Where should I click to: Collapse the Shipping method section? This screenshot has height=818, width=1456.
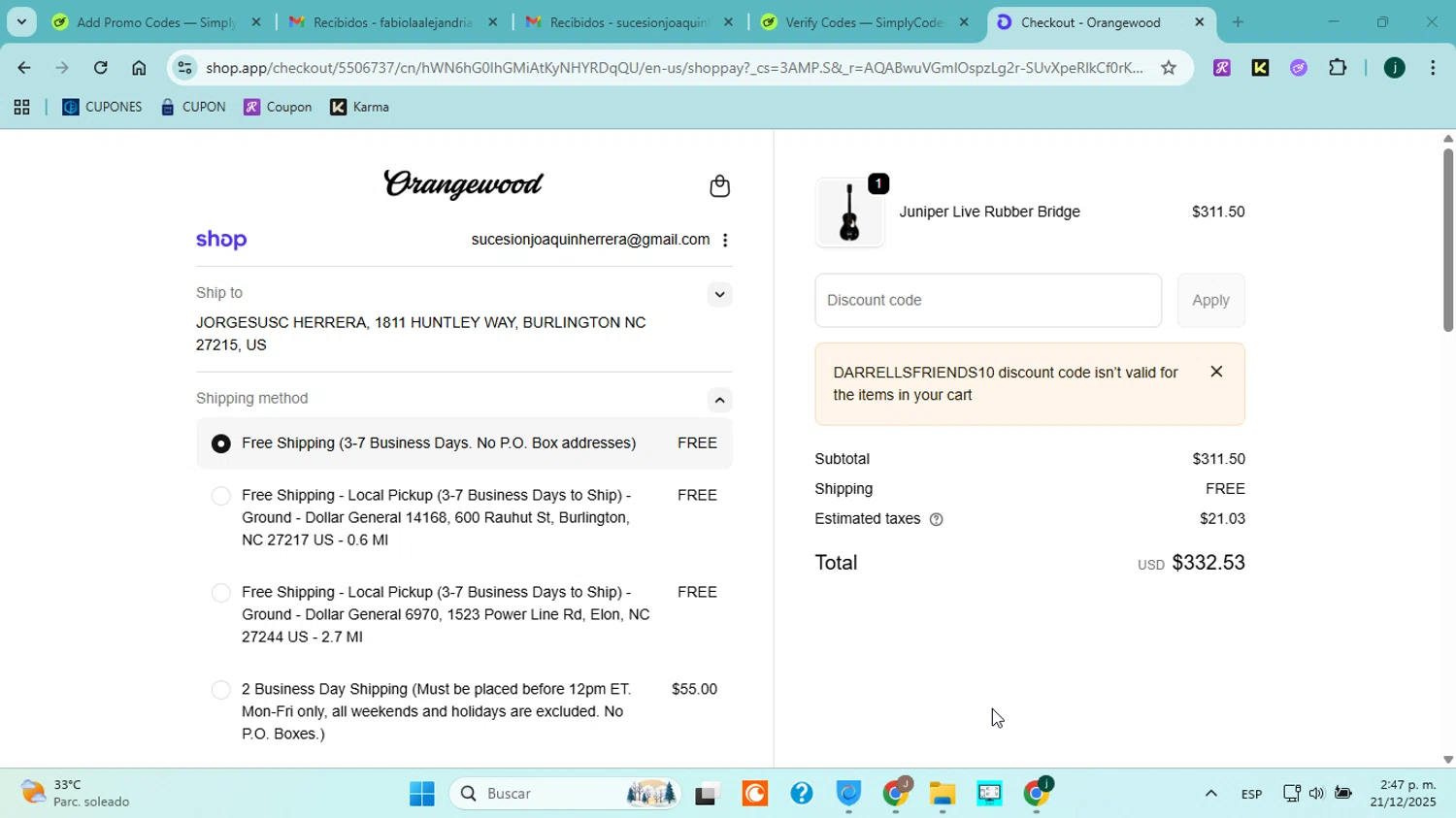719,400
